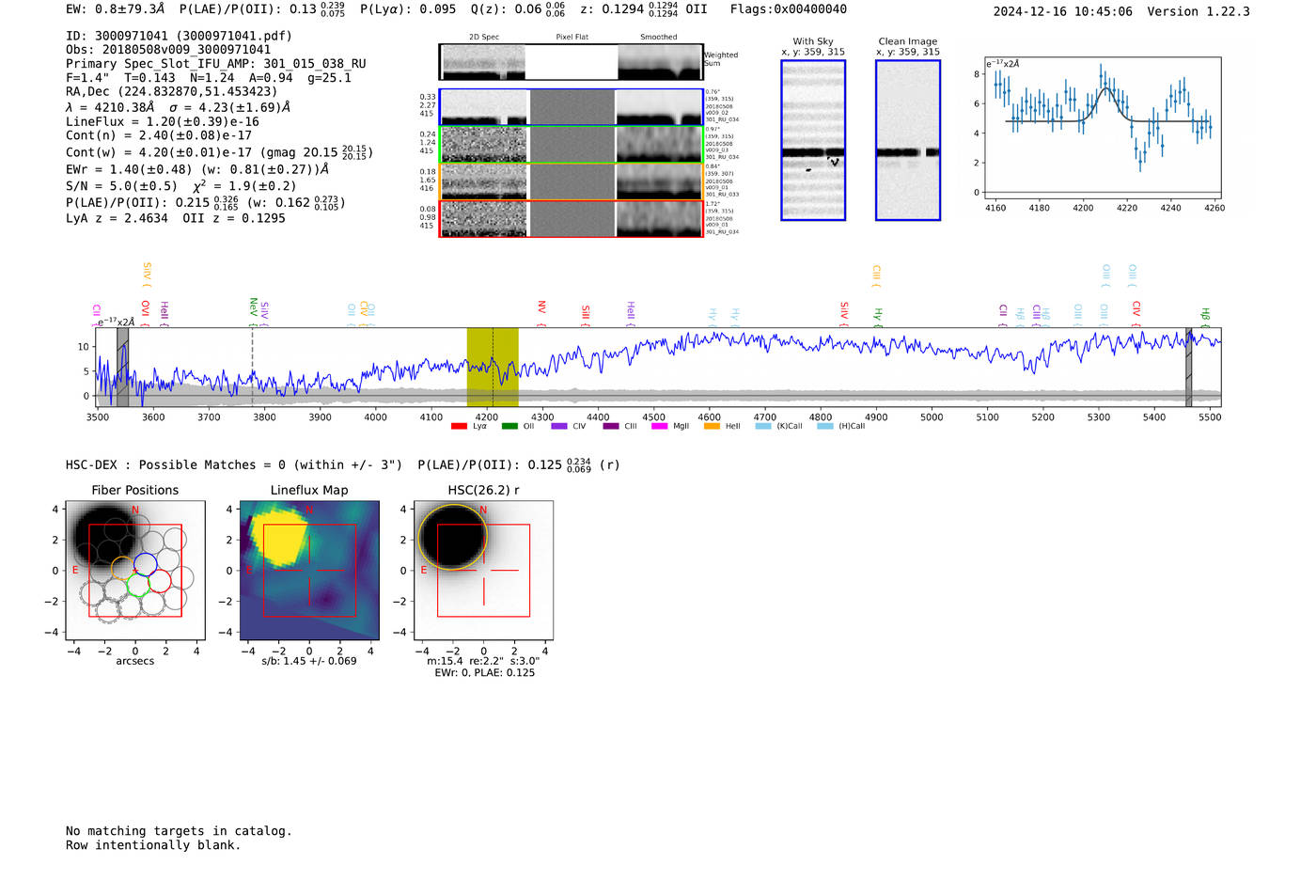Click the EWr: 0. PLAE: 0.125 caption
Viewport: 1316px width, 896px height.
[x=484, y=672]
